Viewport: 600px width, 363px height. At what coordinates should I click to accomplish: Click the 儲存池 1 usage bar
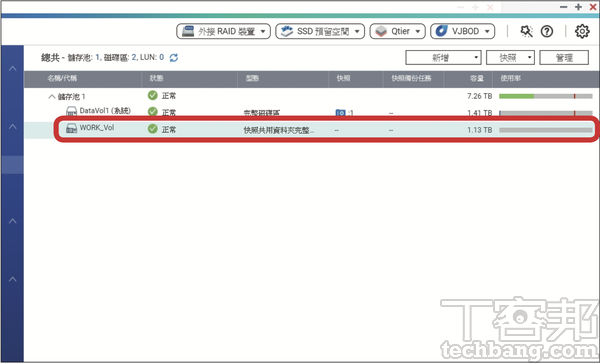click(x=546, y=96)
